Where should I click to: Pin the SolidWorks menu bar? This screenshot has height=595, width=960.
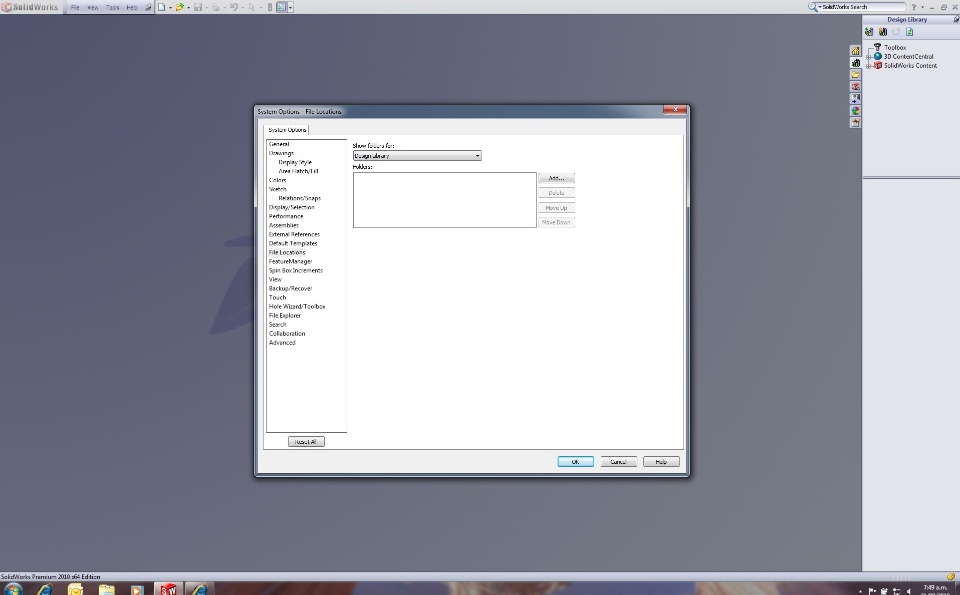click(x=148, y=7)
